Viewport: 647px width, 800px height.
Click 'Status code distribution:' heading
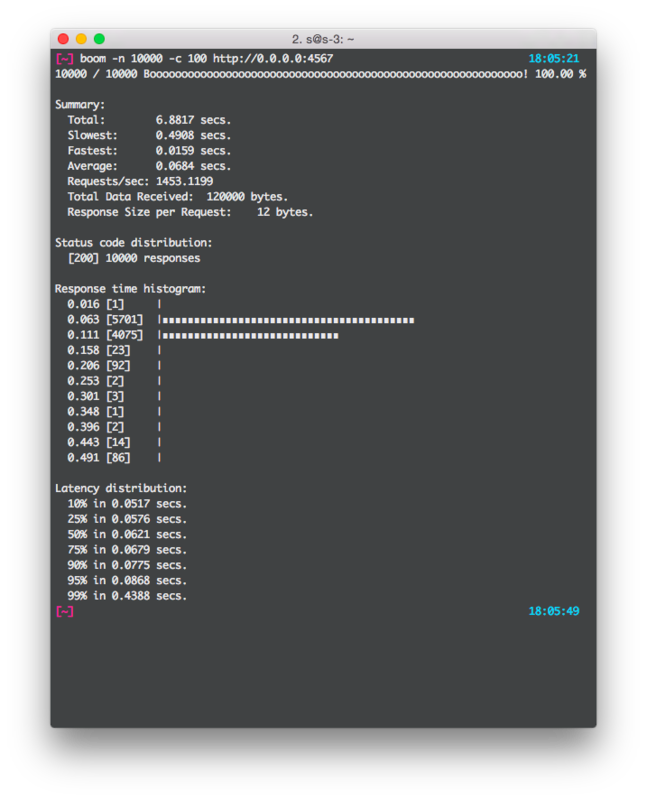[134, 243]
